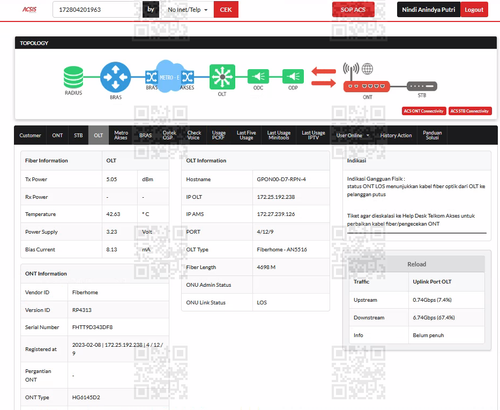
Task: Click the ACS ONT Connectivity button
Action: (424, 111)
